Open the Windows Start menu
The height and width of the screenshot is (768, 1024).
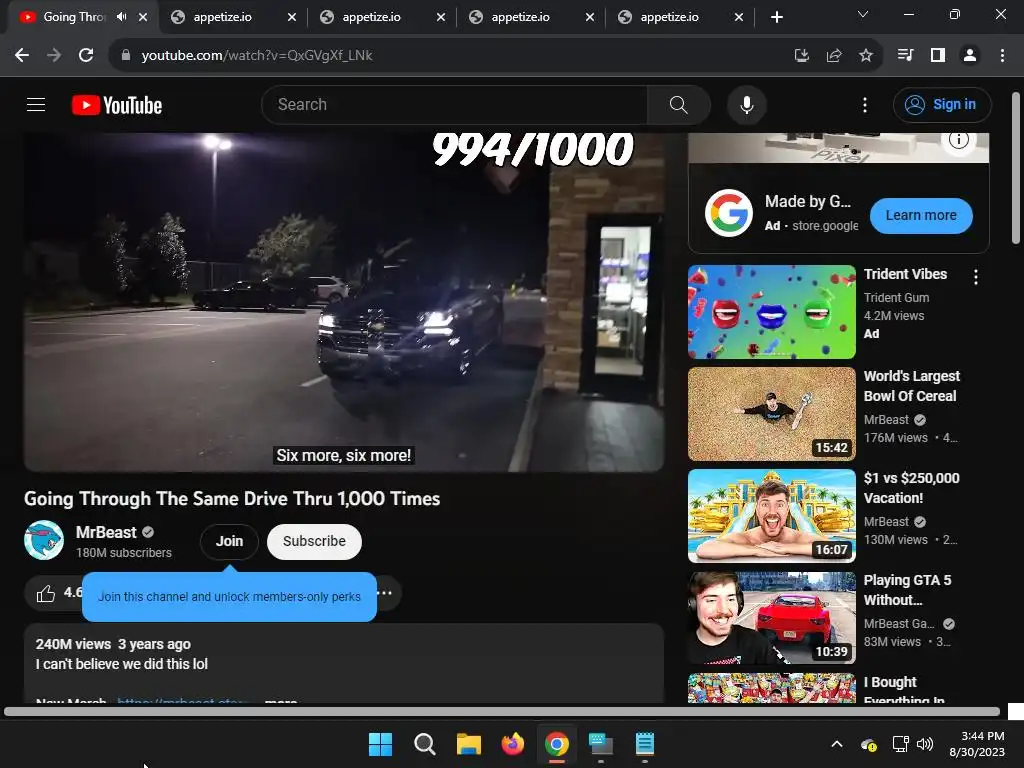pos(380,744)
